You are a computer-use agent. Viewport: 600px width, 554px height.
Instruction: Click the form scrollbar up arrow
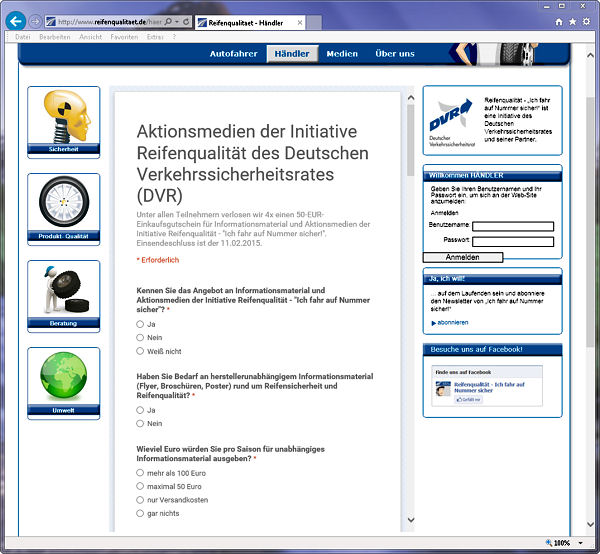(x=411, y=98)
